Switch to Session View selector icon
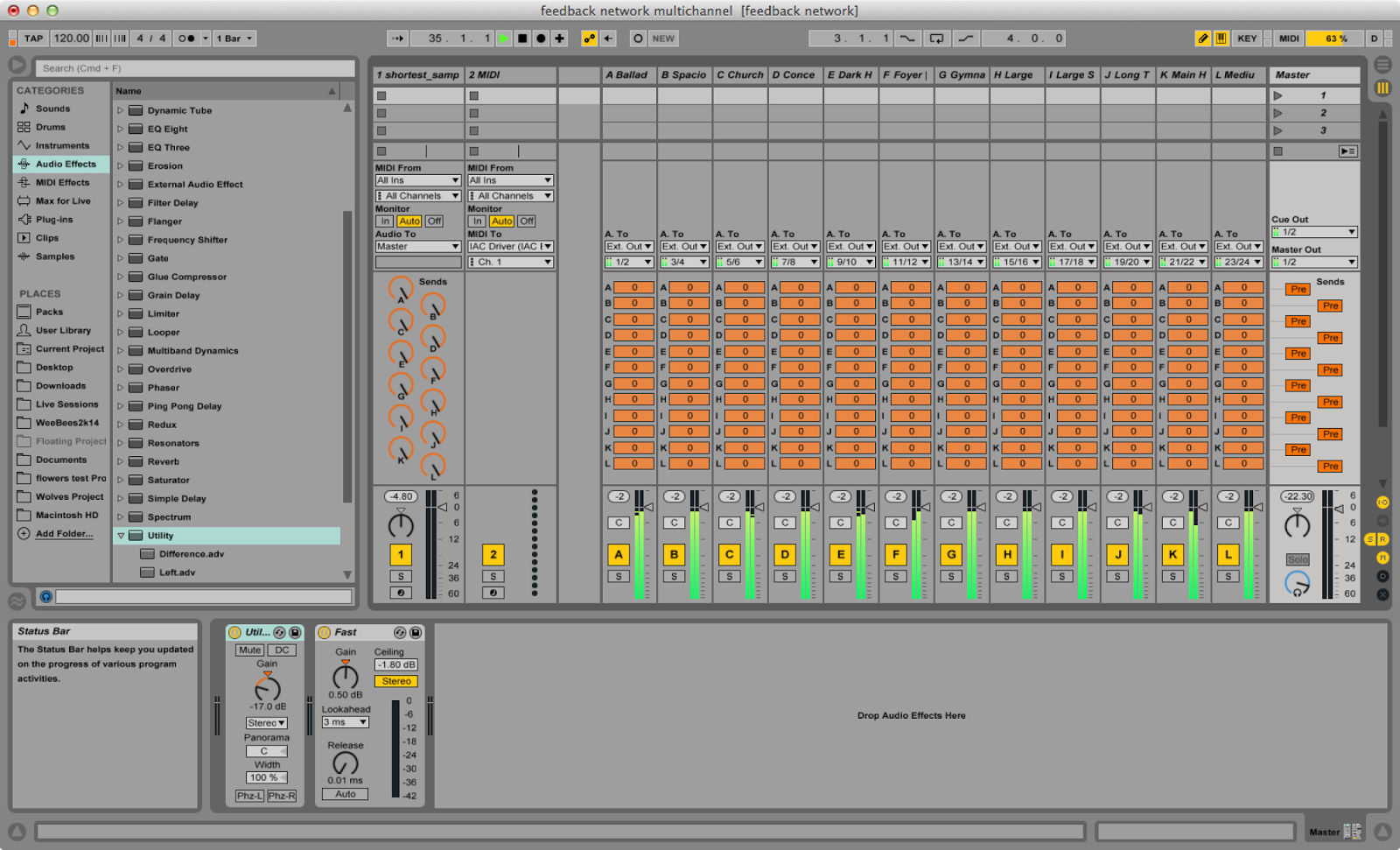This screenshot has width=1400, height=850. pos(1382,88)
